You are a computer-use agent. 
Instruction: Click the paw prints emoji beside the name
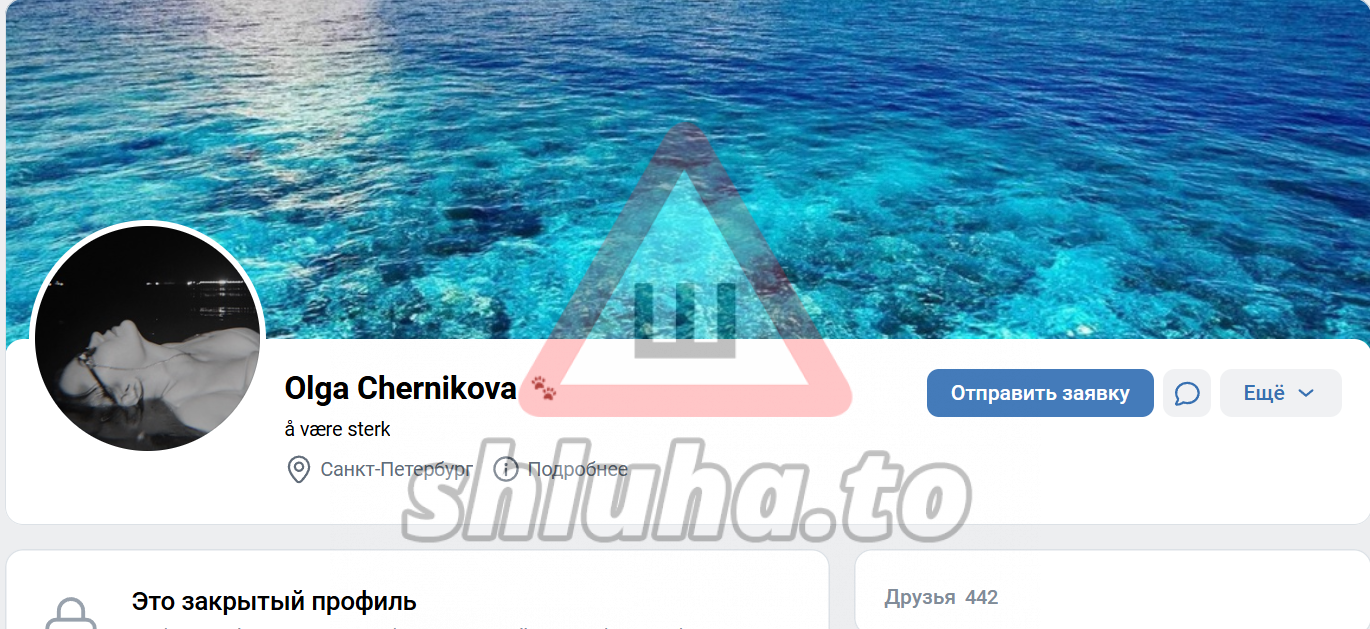pos(543,387)
